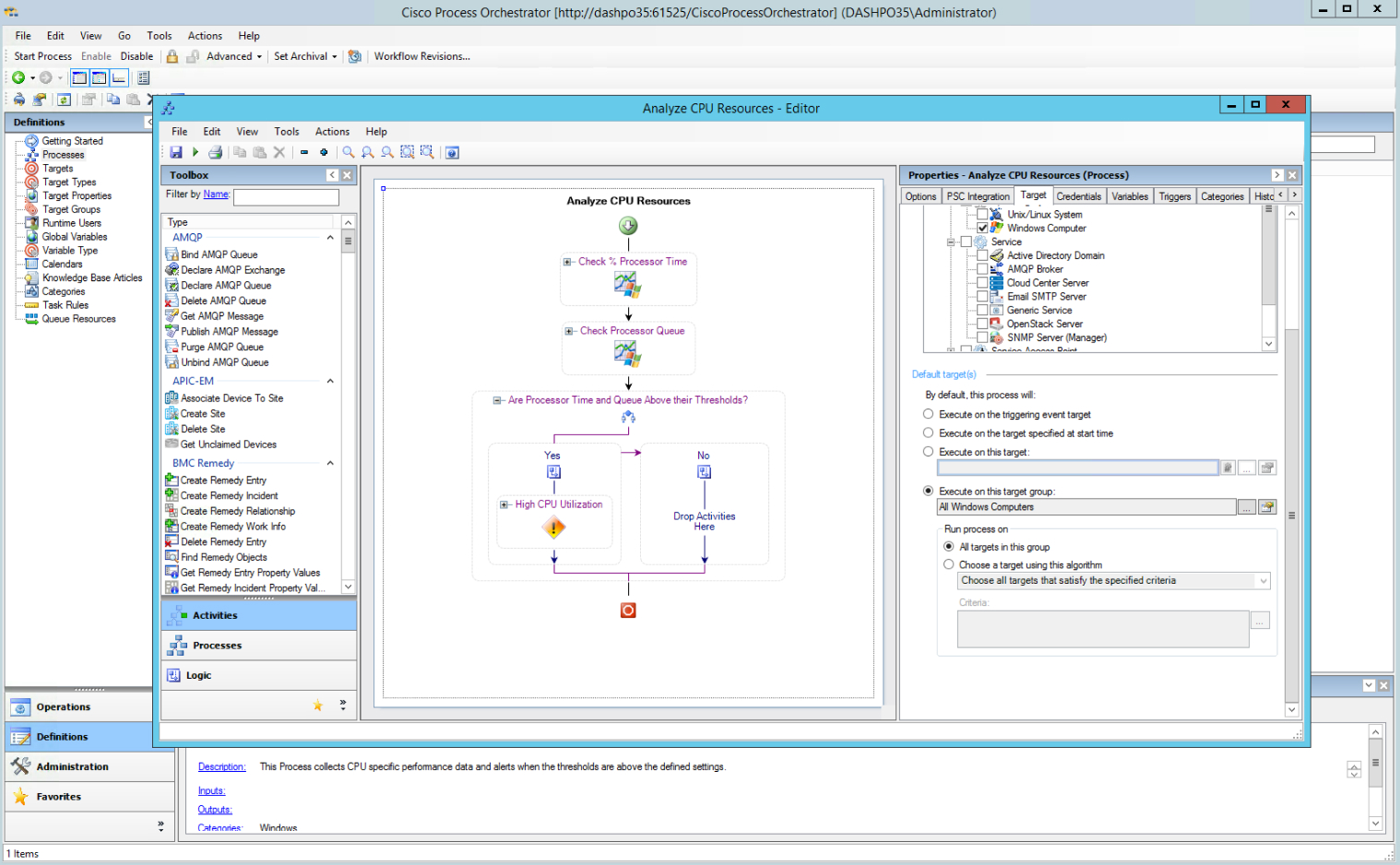
Task: Click the Toolbox filter text field
Action: [x=286, y=197]
